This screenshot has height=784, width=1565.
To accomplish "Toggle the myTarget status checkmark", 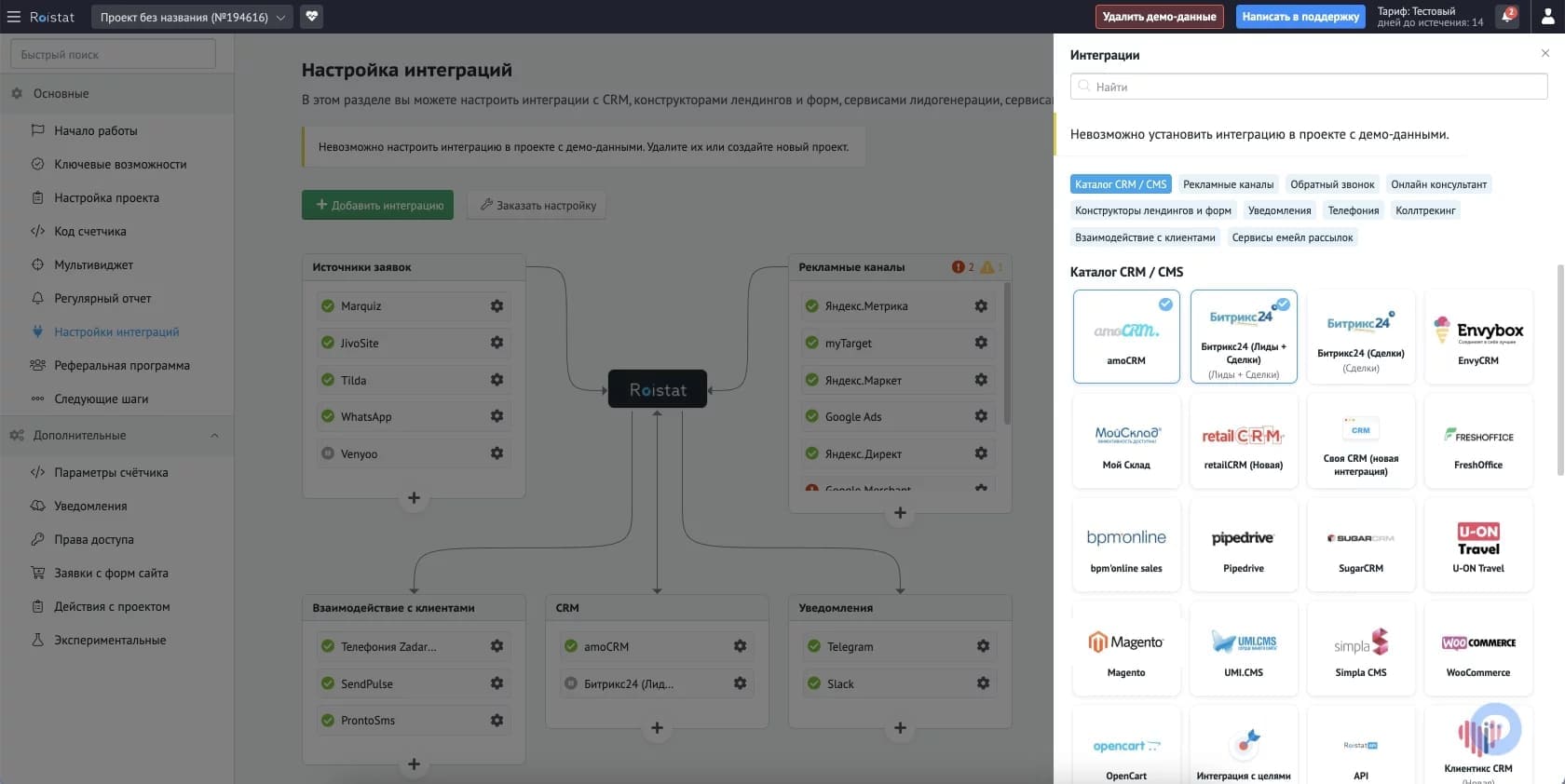I will (812, 343).
